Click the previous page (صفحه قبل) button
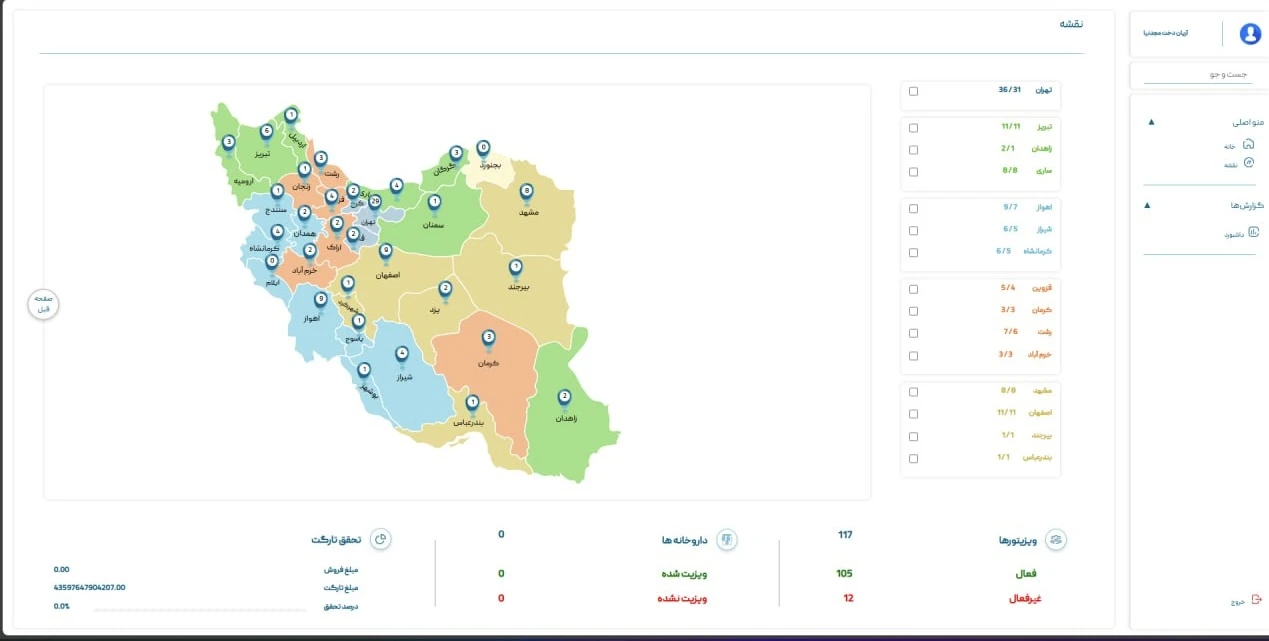The height and width of the screenshot is (641, 1269). [43, 303]
